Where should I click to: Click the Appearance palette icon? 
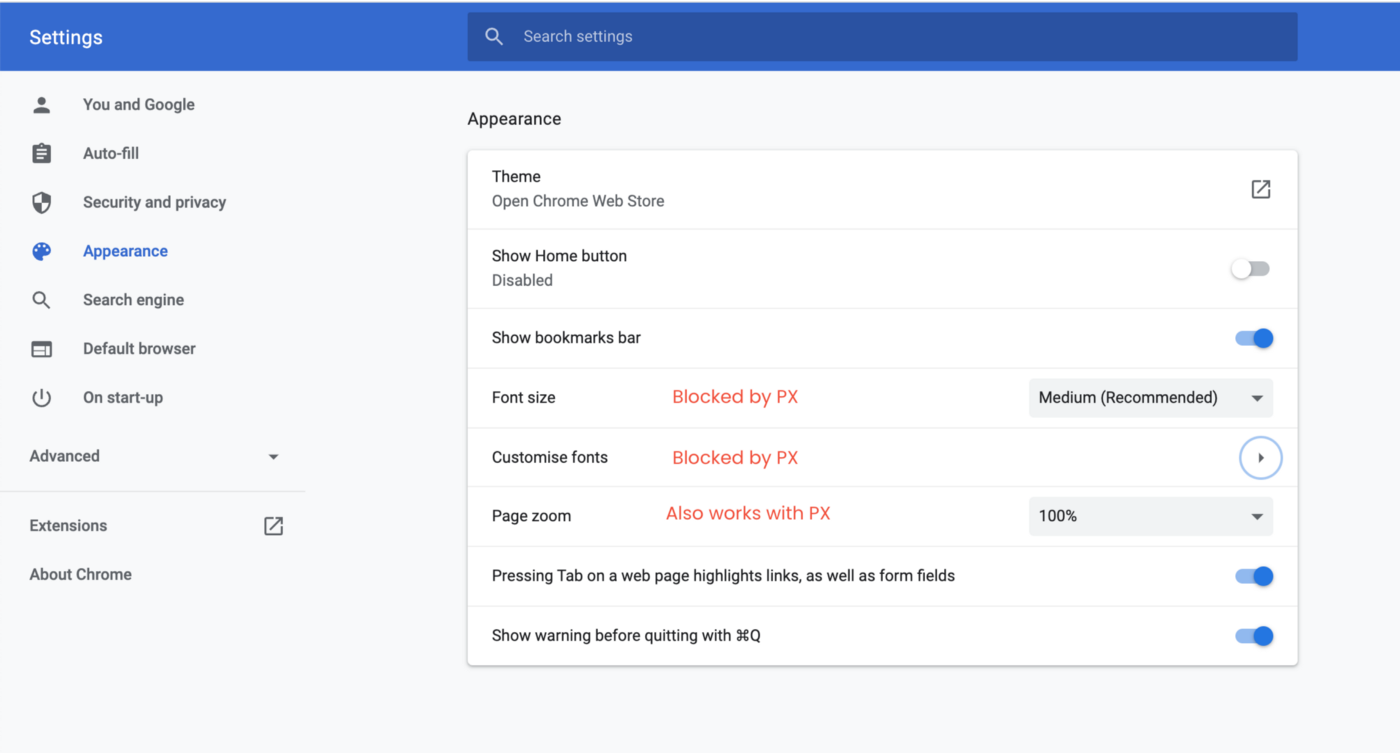(x=41, y=252)
